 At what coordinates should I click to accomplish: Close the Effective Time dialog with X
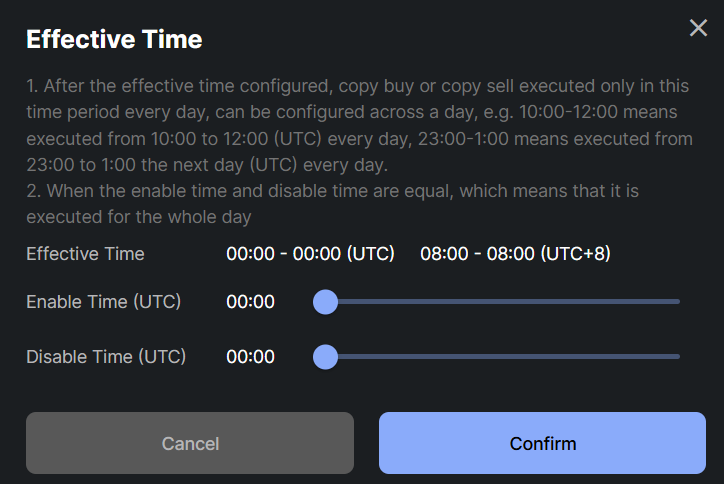pos(698,28)
